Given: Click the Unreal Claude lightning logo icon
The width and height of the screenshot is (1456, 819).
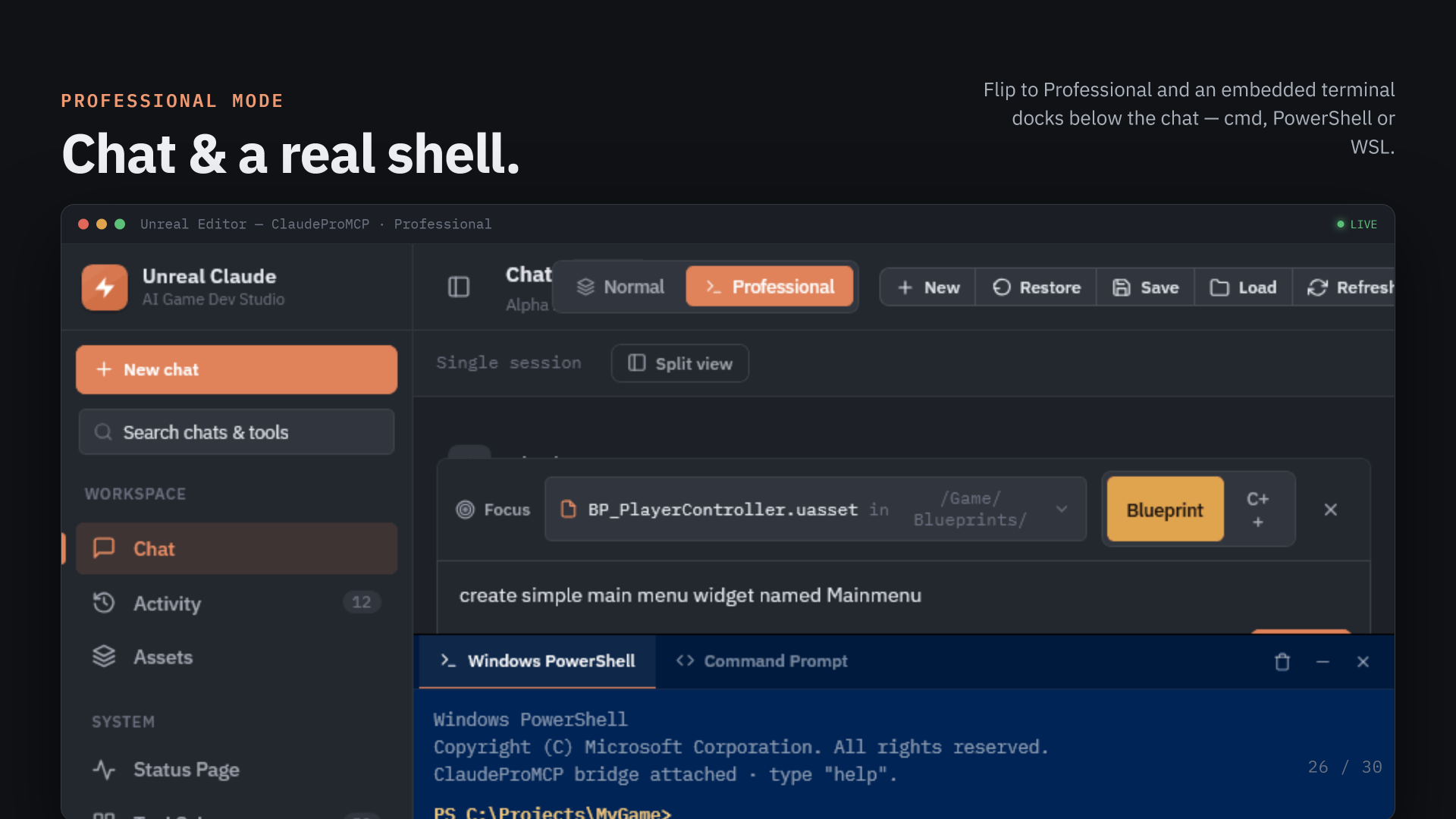Looking at the screenshot, I should coord(105,287).
